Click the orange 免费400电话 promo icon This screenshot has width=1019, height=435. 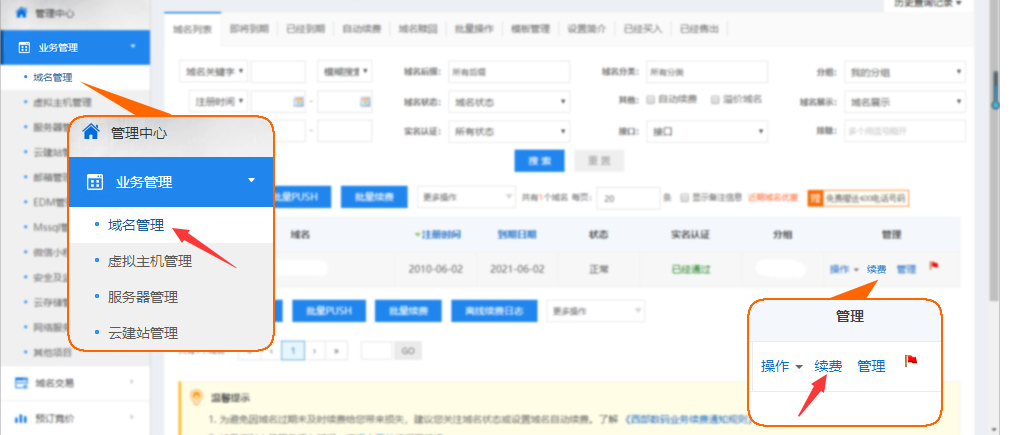[815, 198]
